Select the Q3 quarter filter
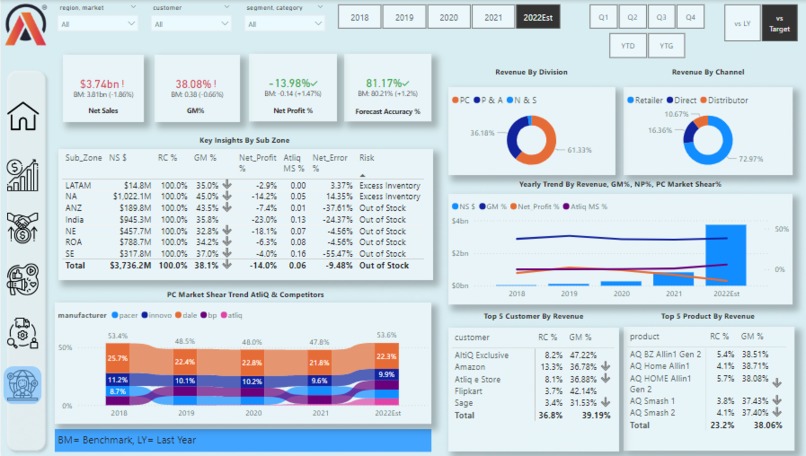 pos(661,17)
